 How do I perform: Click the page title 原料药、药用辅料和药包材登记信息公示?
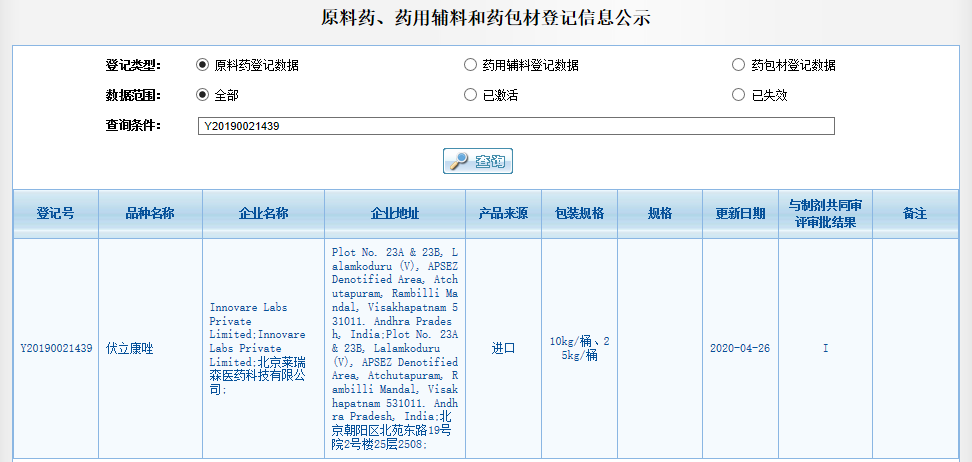tap(486, 17)
